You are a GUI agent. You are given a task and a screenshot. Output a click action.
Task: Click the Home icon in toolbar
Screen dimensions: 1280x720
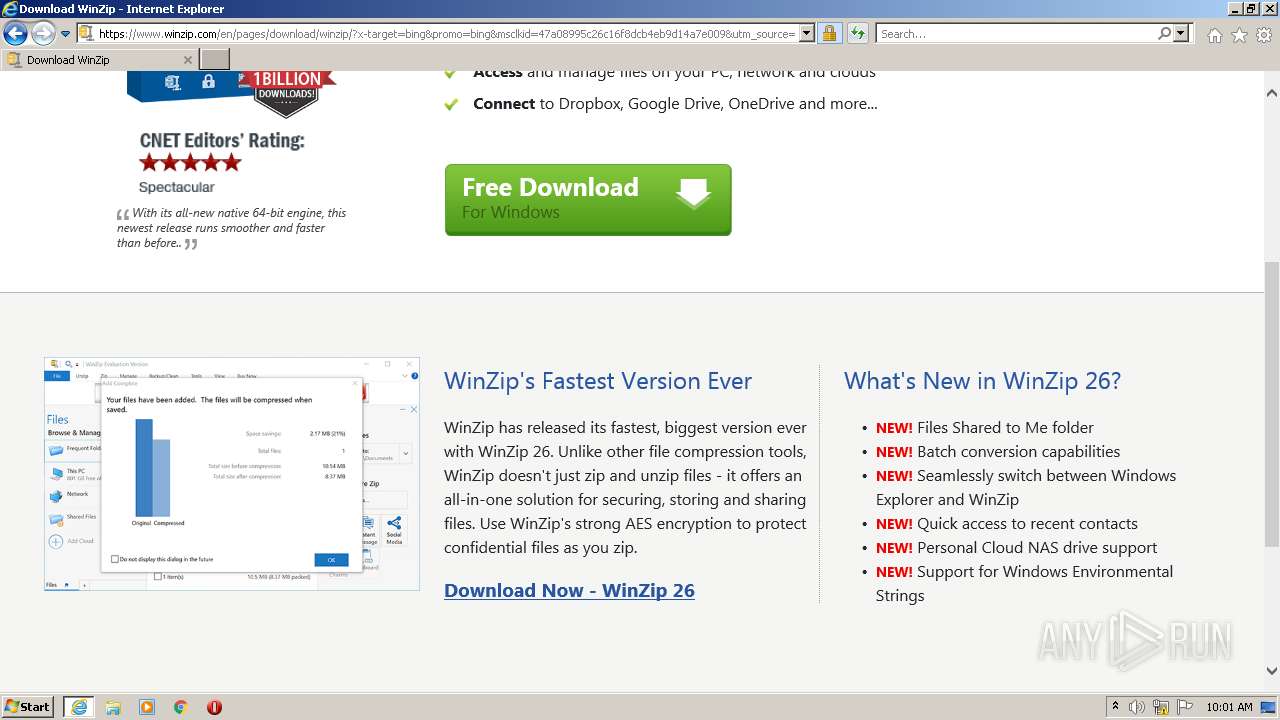point(1214,35)
